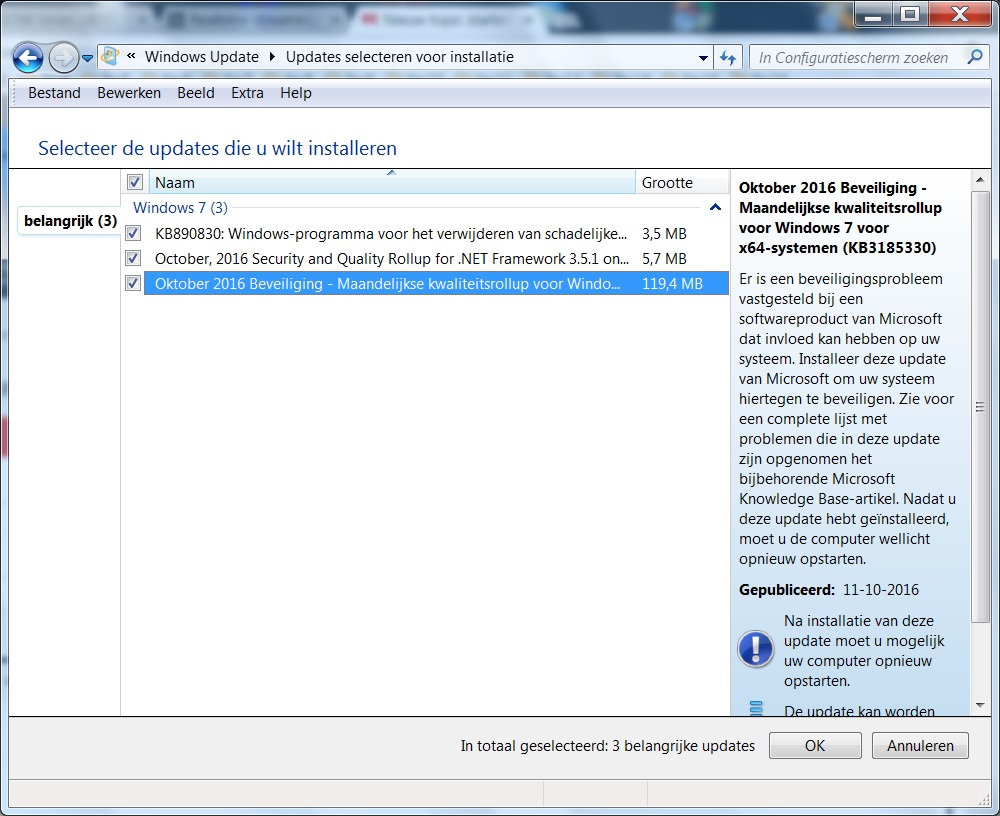This screenshot has height=816, width=1000.
Task: Click the 3,5 MB size value
Action: tap(664, 234)
